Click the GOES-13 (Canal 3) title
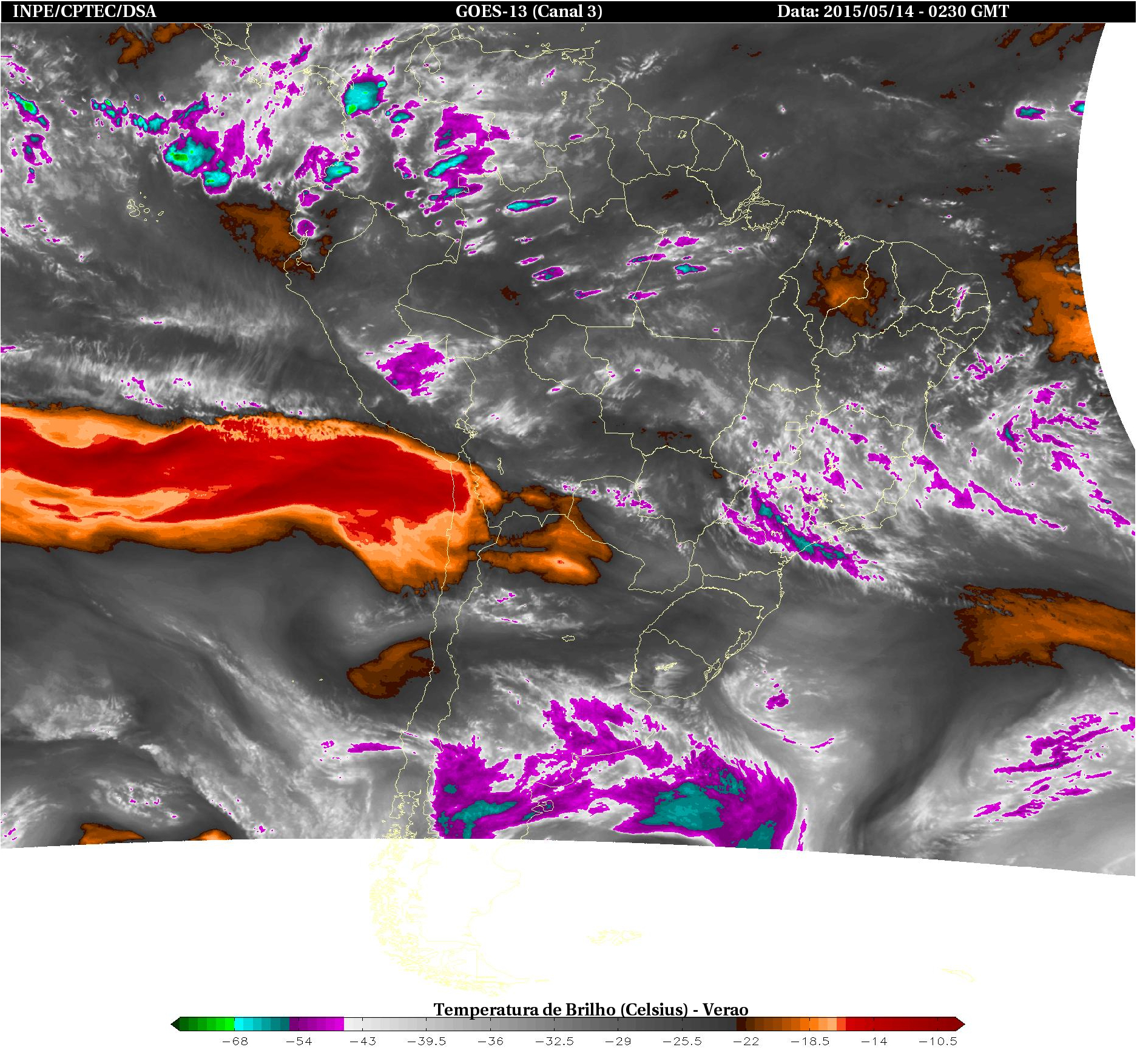This screenshot has height=1064, width=1137. pyautogui.click(x=528, y=12)
